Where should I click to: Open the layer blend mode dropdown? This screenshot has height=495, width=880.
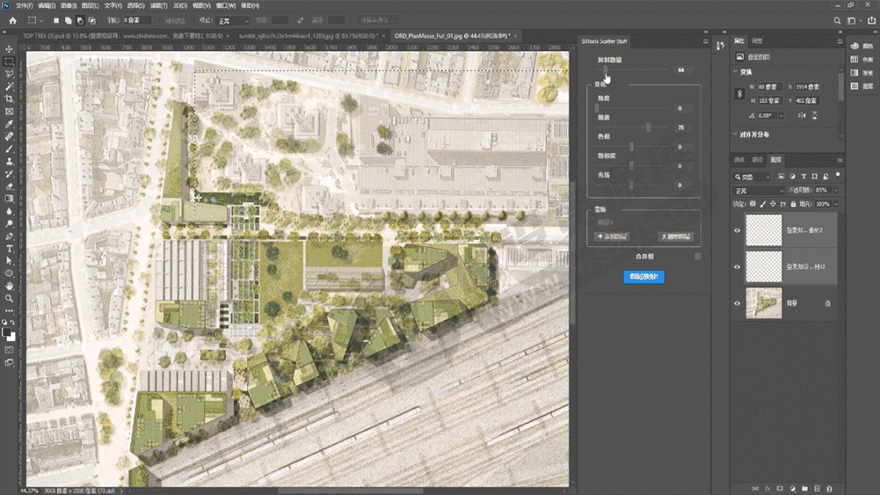(x=759, y=190)
